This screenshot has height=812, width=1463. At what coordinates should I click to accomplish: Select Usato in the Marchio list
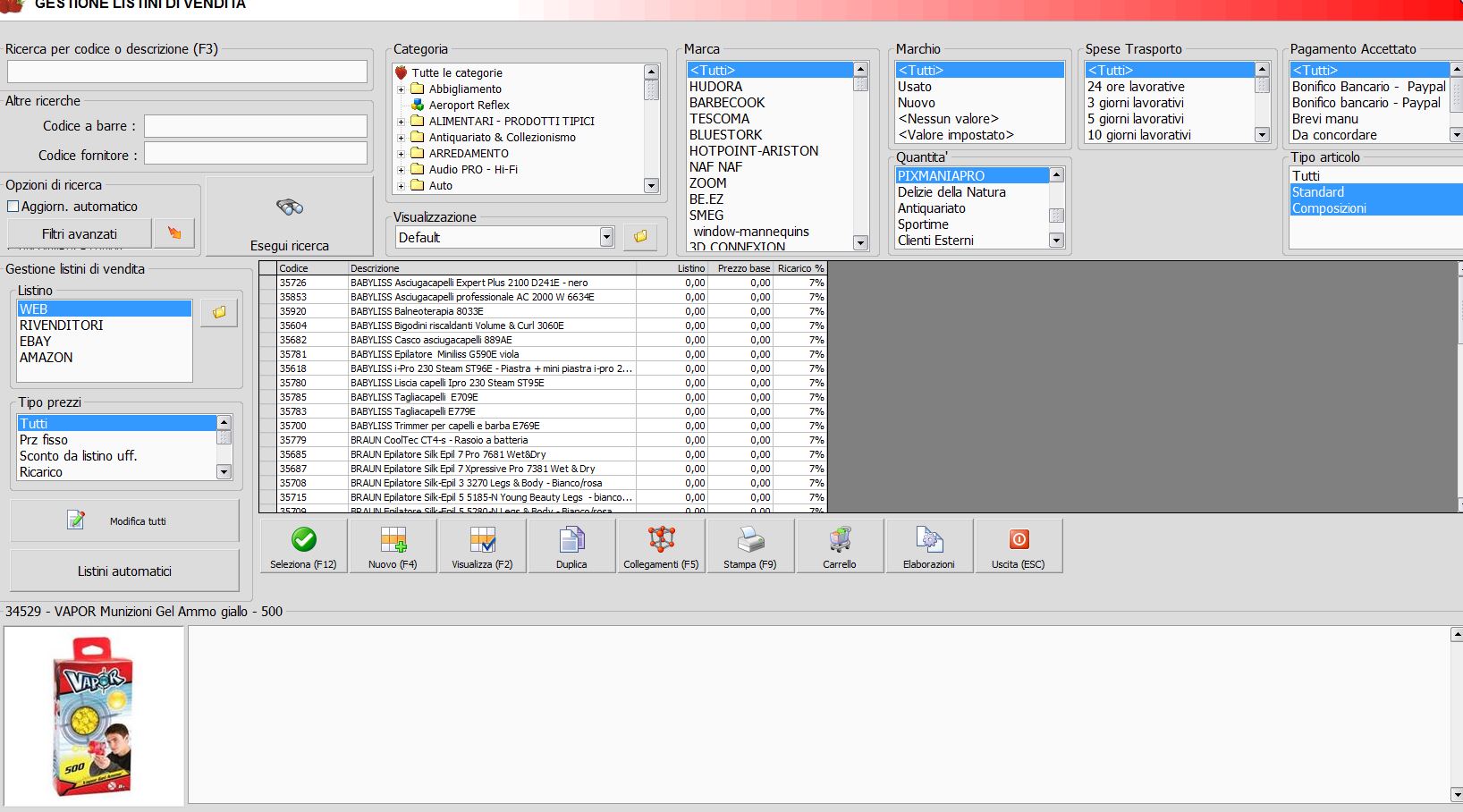tap(980, 87)
